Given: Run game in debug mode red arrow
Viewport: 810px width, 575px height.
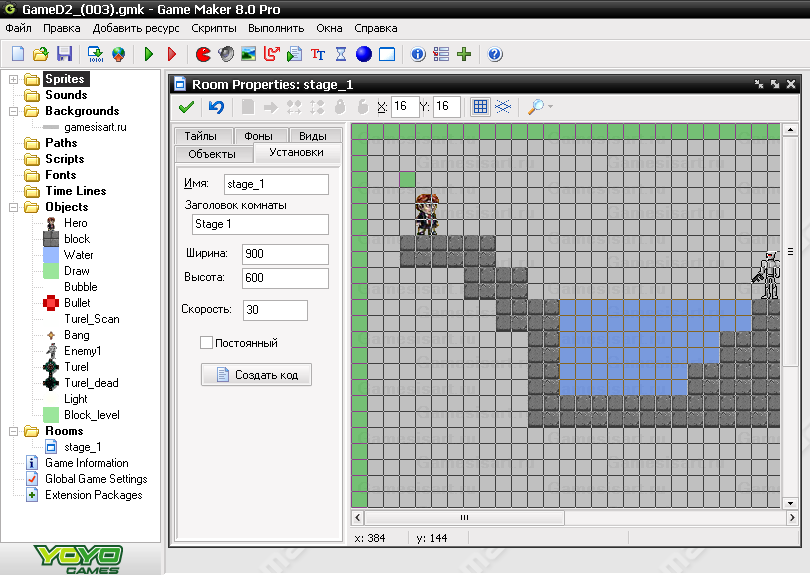Looking at the screenshot, I should (x=172, y=54).
